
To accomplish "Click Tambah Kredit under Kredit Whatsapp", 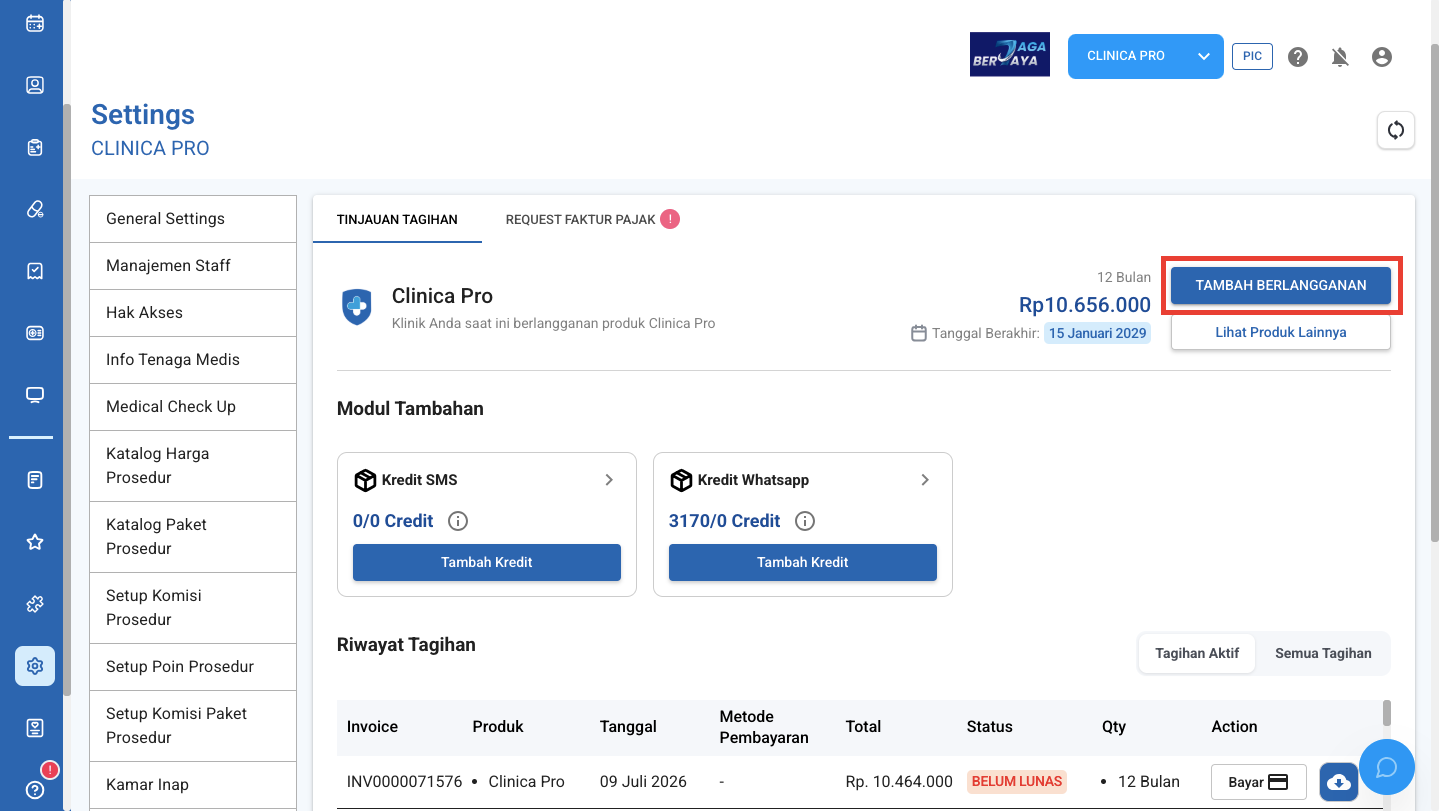I will (803, 562).
